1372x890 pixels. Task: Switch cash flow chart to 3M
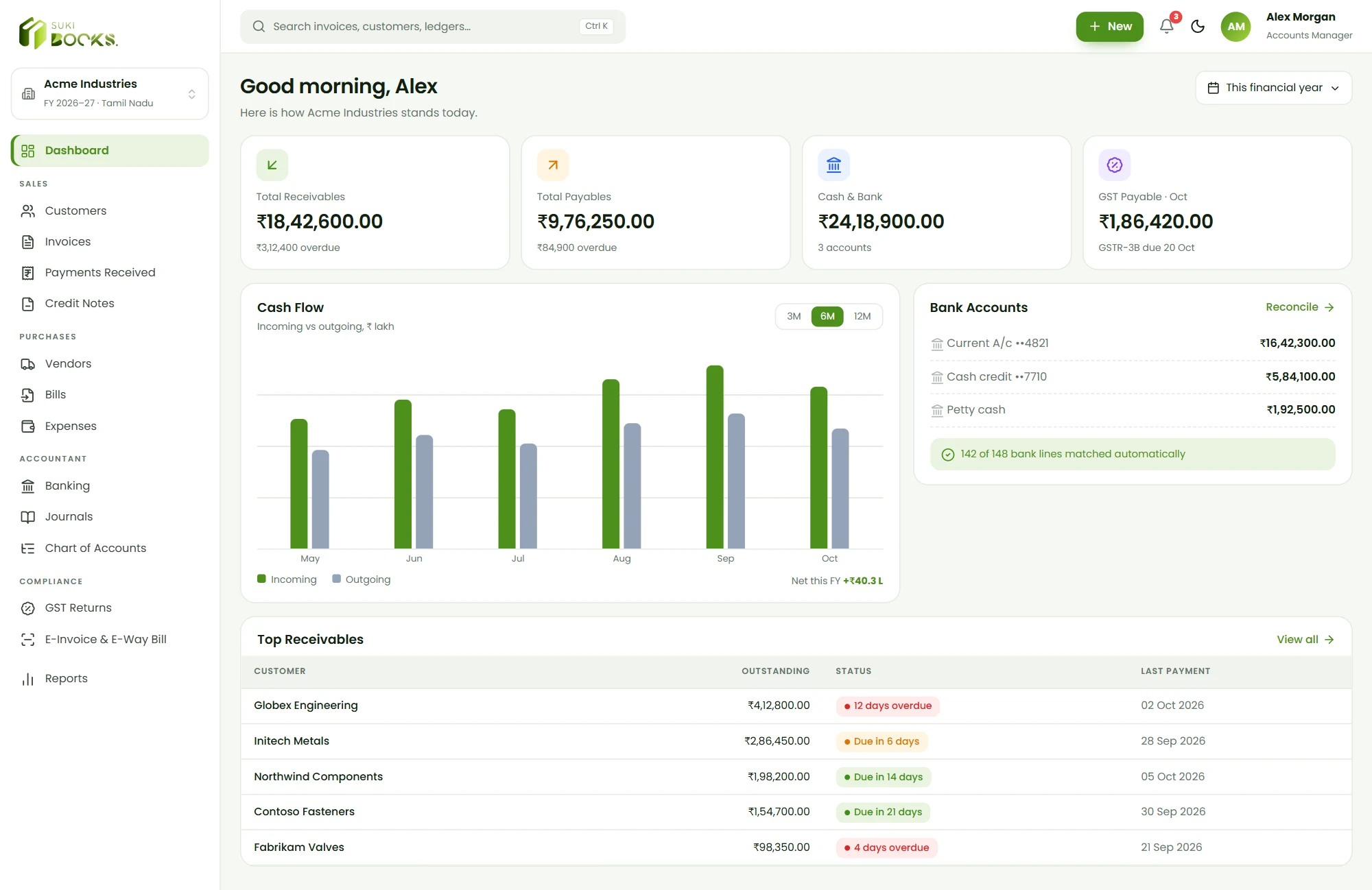click(794, 316)
